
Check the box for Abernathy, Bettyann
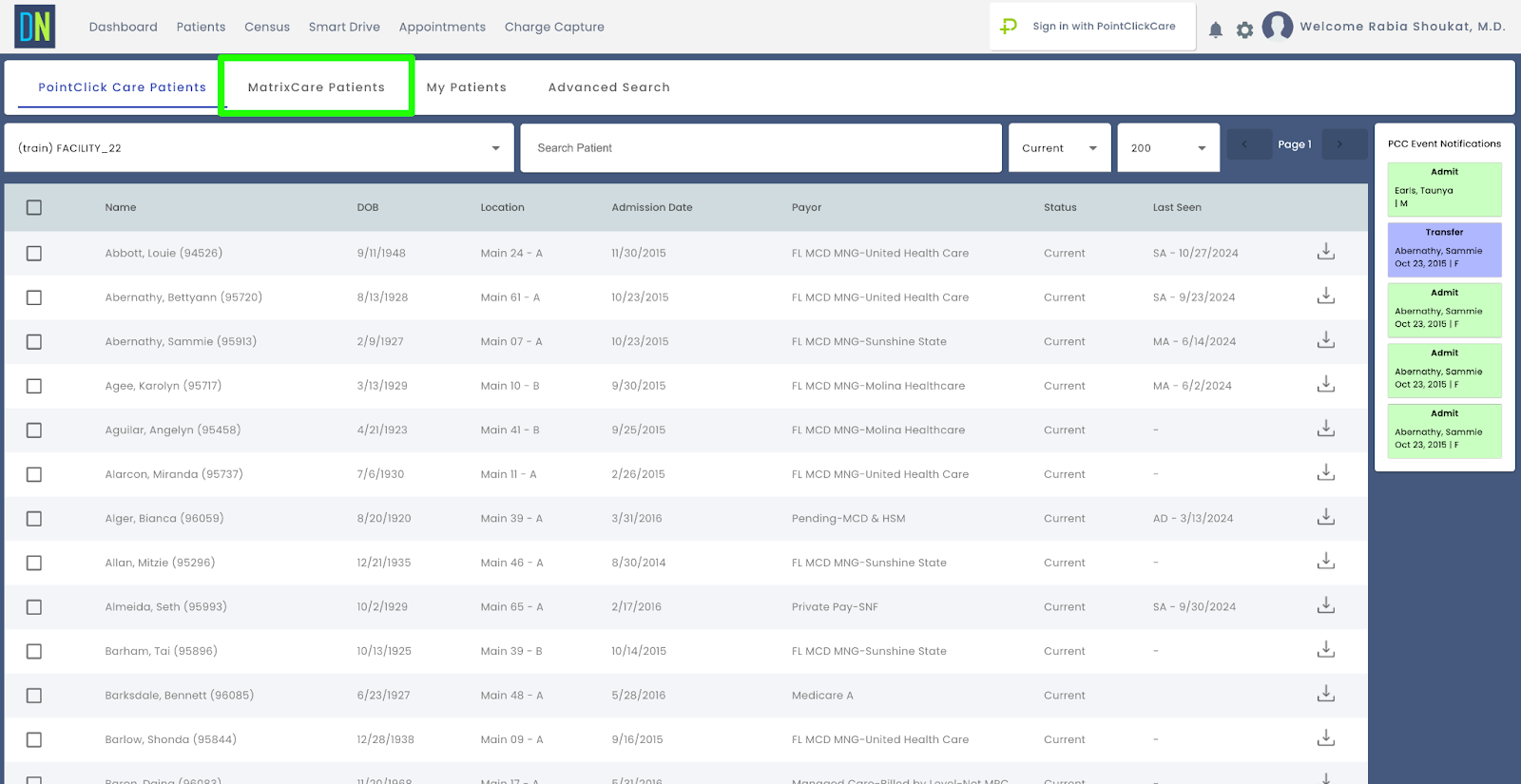(x=34, y=297)
